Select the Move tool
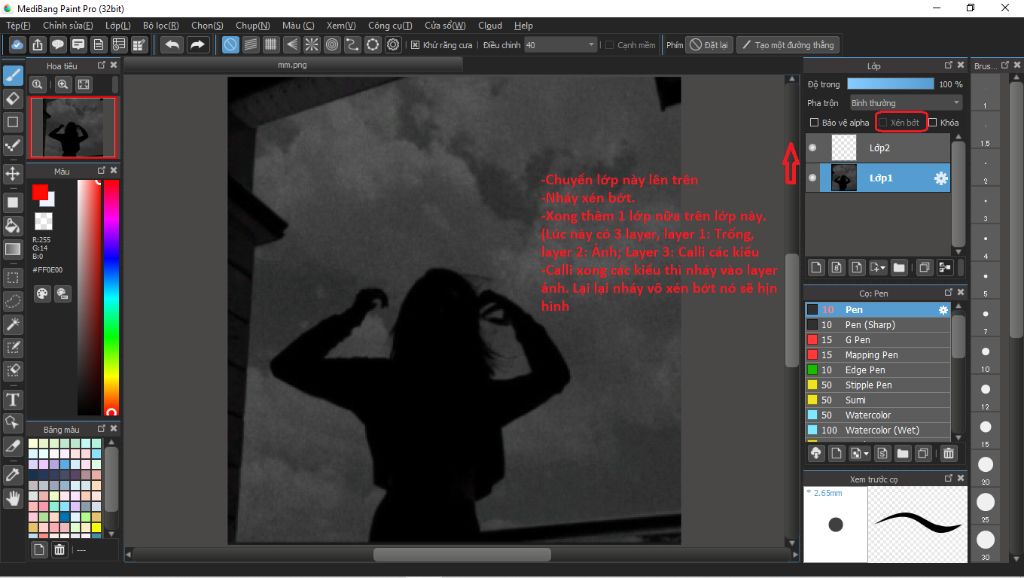 [13, 174]
